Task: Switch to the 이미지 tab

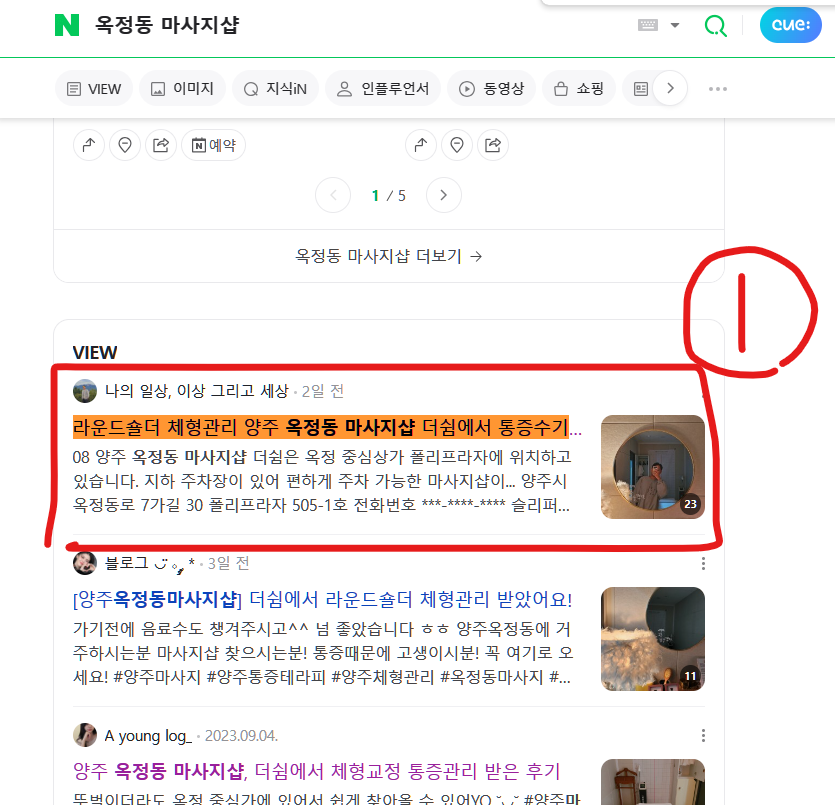Action: tap(183, 88)
